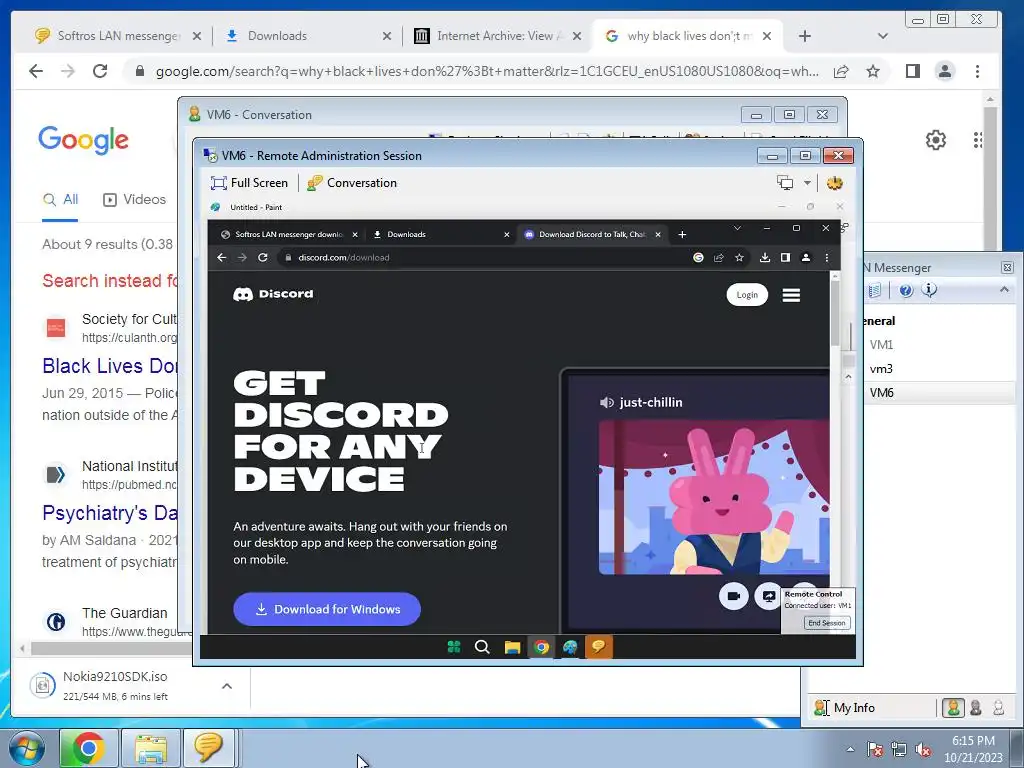The width and height of the screenshot is (1024, 768).
Task: Switch to remote Softros LAN messenger download tab
Action: point(288,234)
